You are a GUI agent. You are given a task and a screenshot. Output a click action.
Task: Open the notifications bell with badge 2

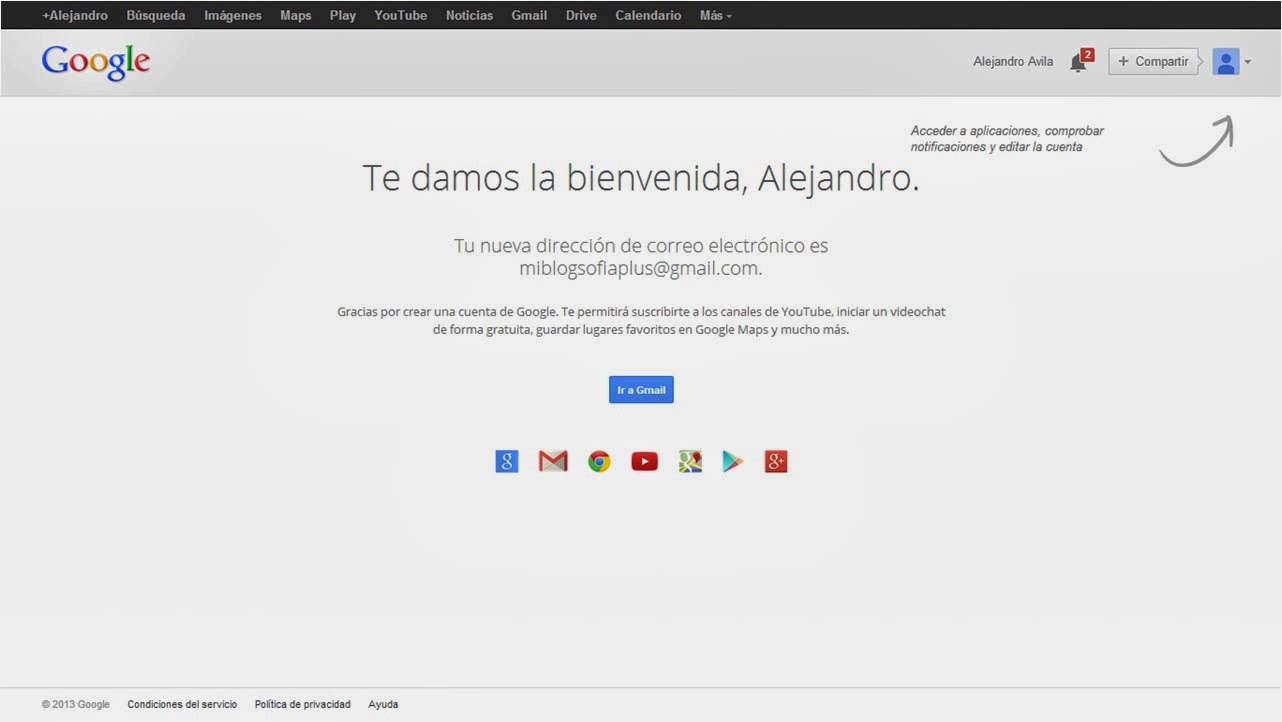click(1081, 61)
